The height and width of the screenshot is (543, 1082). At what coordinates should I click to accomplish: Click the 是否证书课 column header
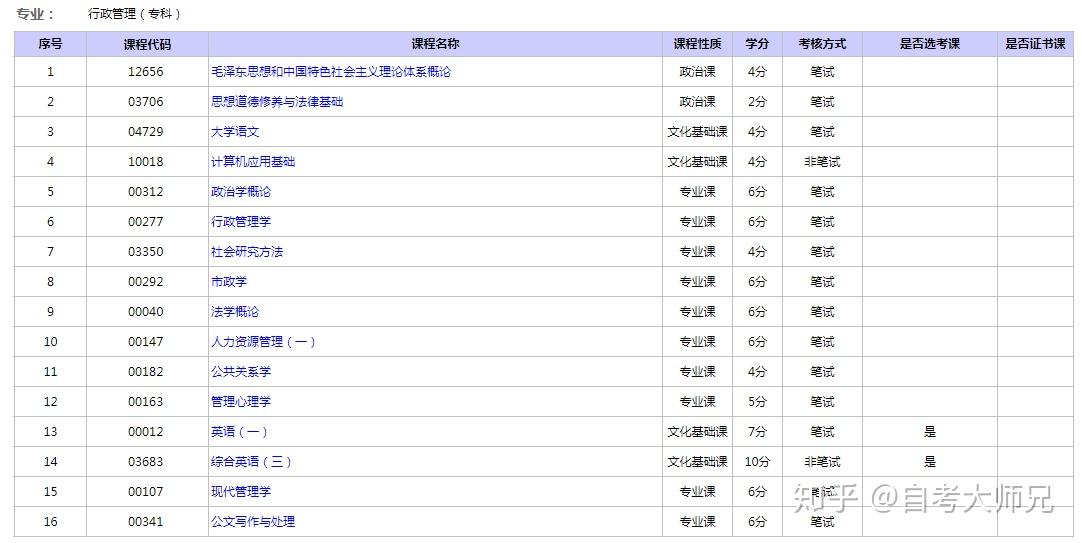point(1035,44)
